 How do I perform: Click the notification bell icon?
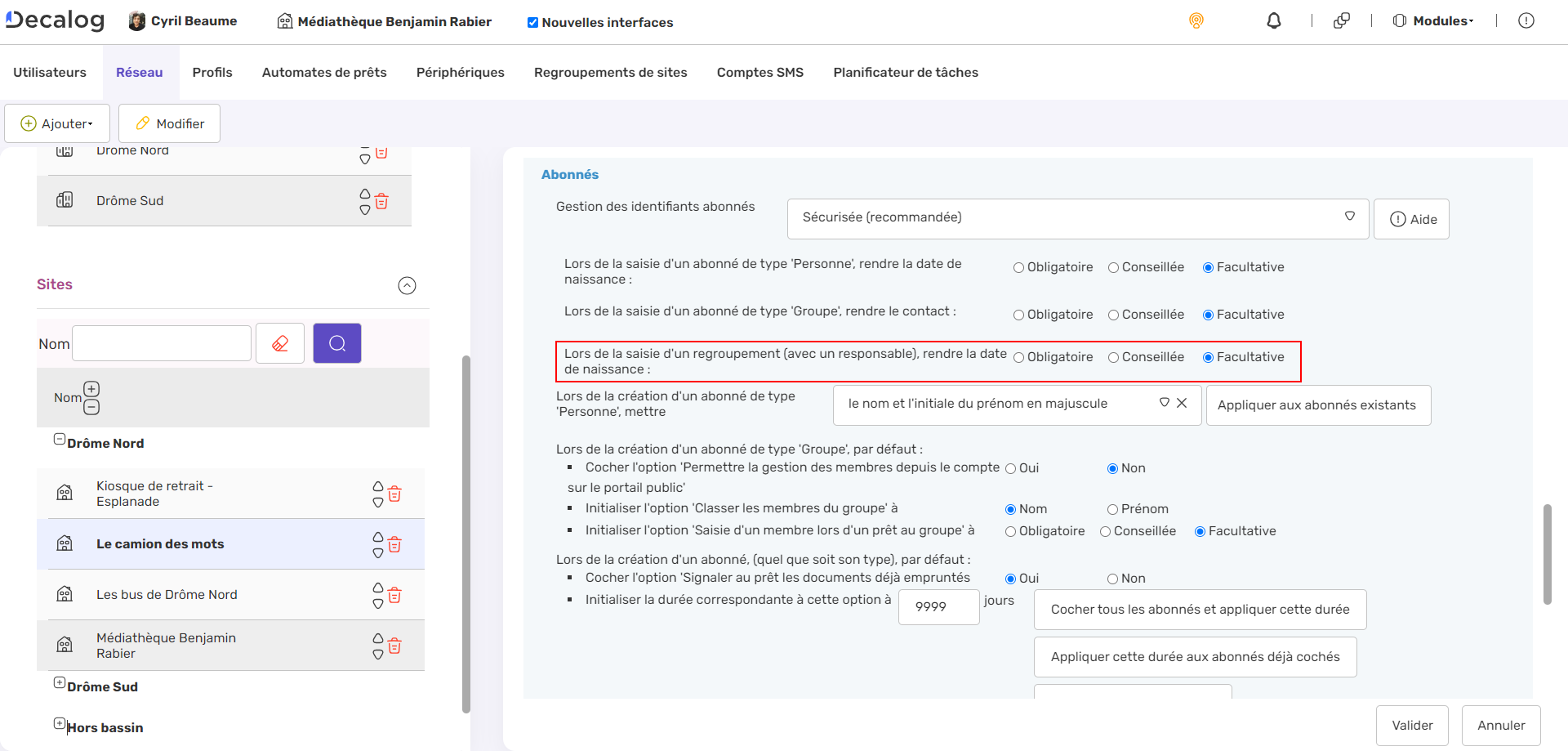tap(1273, 21)
